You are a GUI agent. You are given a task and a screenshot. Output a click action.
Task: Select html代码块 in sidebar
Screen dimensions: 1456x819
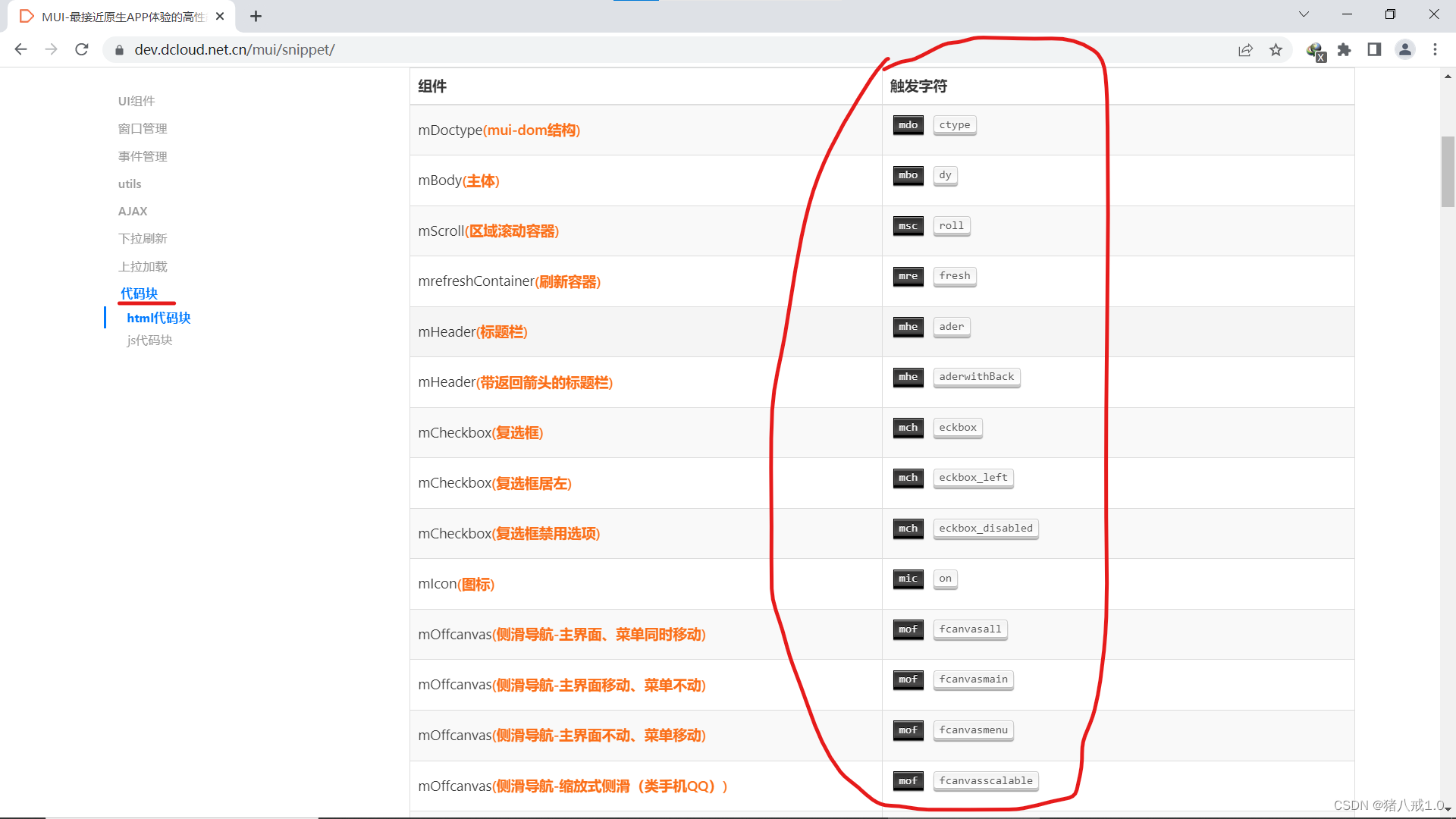pos(158,318)
